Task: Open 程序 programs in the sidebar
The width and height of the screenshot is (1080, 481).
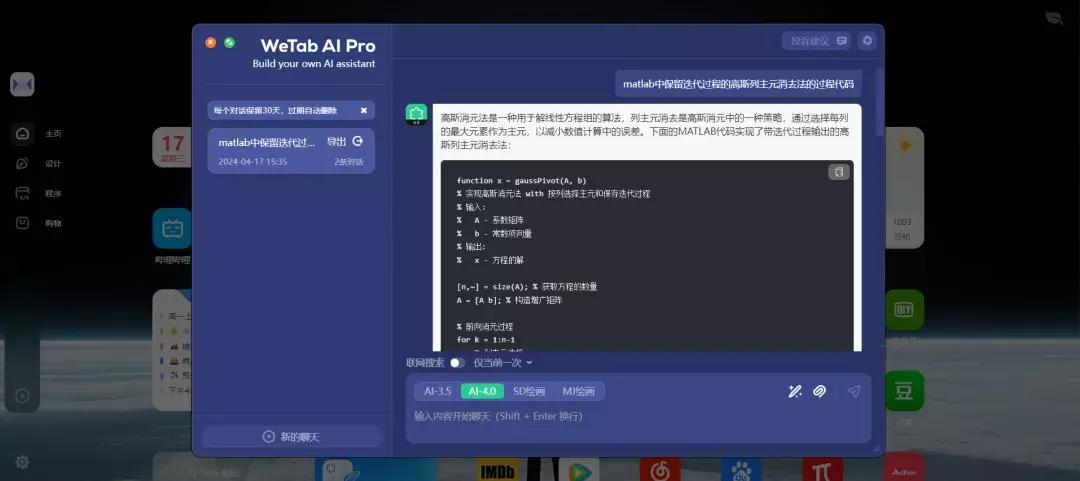Action: click(x=39, y=193)
